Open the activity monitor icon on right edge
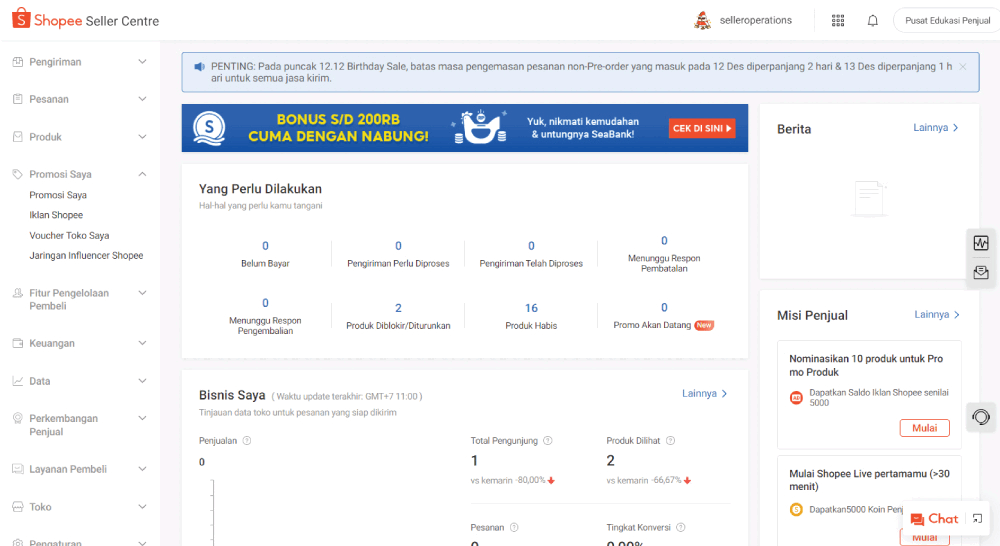The height and width of the screenshot is (546, 1000). pyautogui.click(x=981, y=243)
